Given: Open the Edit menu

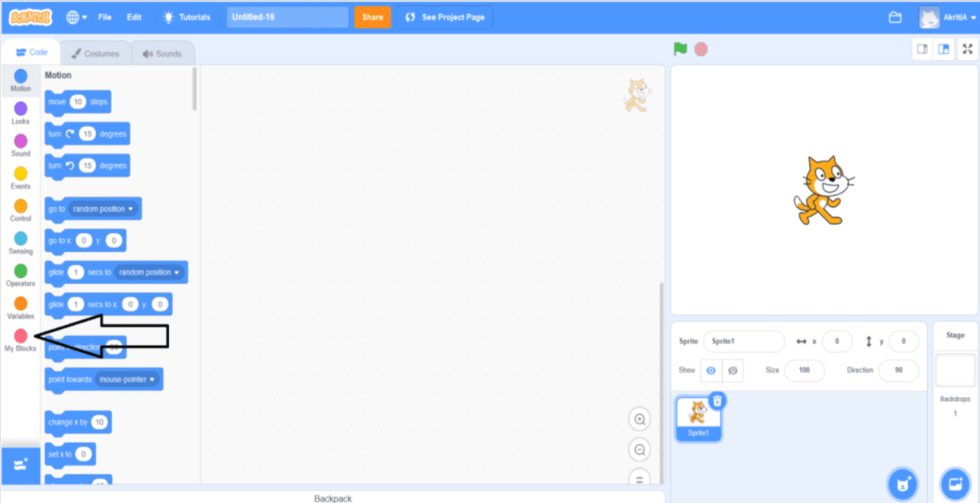Looking at the screenshot, I should tap(134, 17).
